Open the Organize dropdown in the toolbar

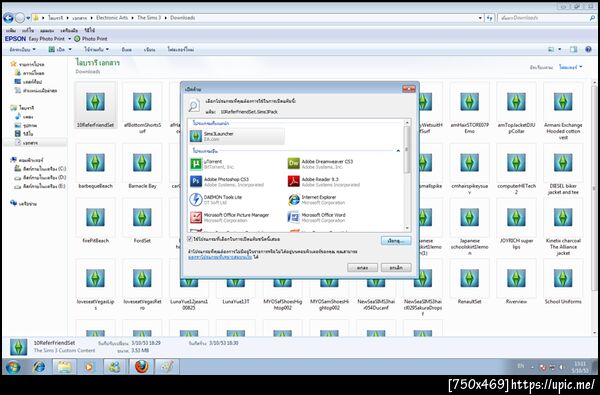click(x=23, y=49)
